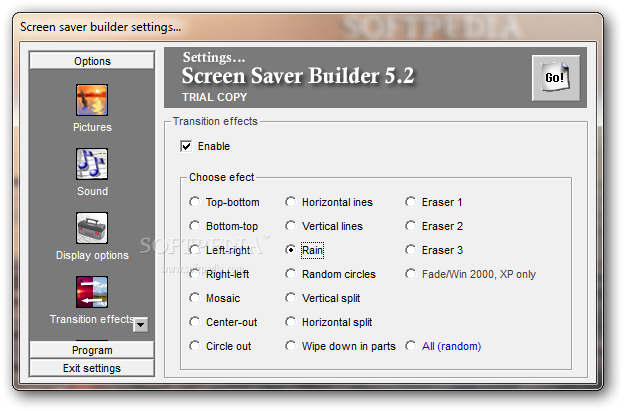624x411 pixels.
Task: Open Display options toolbox icon
Action: tap(92, 228)
